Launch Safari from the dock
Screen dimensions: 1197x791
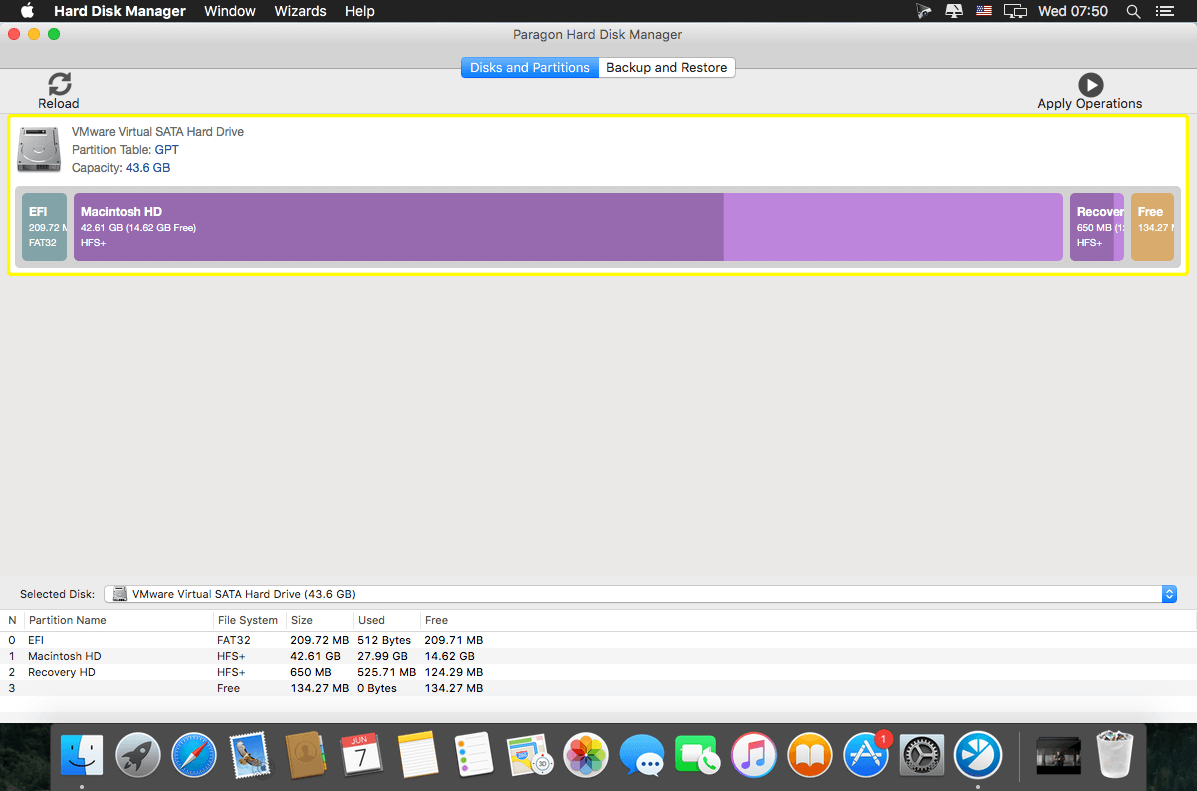click(x=193, y=755)
